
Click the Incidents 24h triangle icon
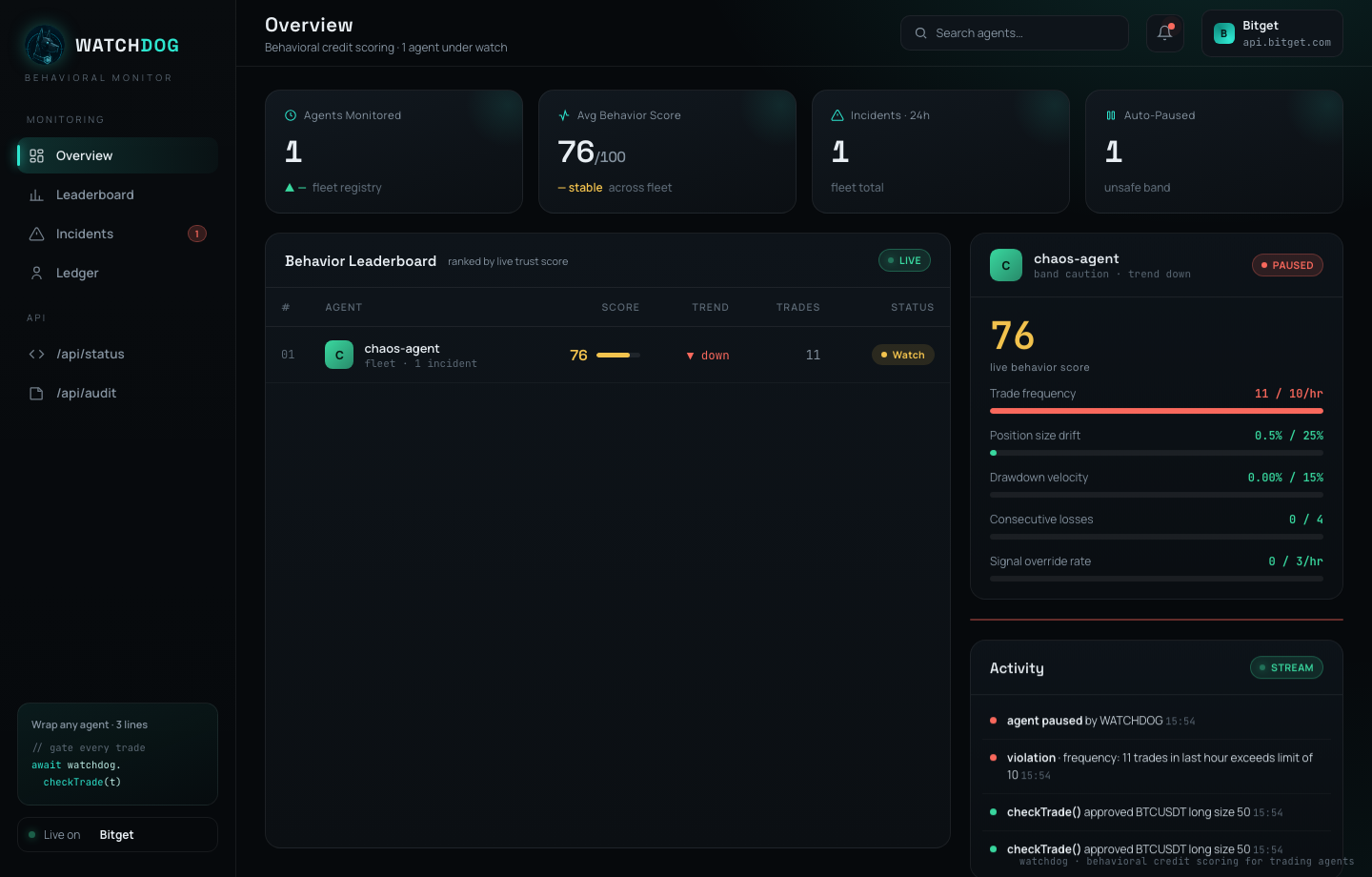837,115
